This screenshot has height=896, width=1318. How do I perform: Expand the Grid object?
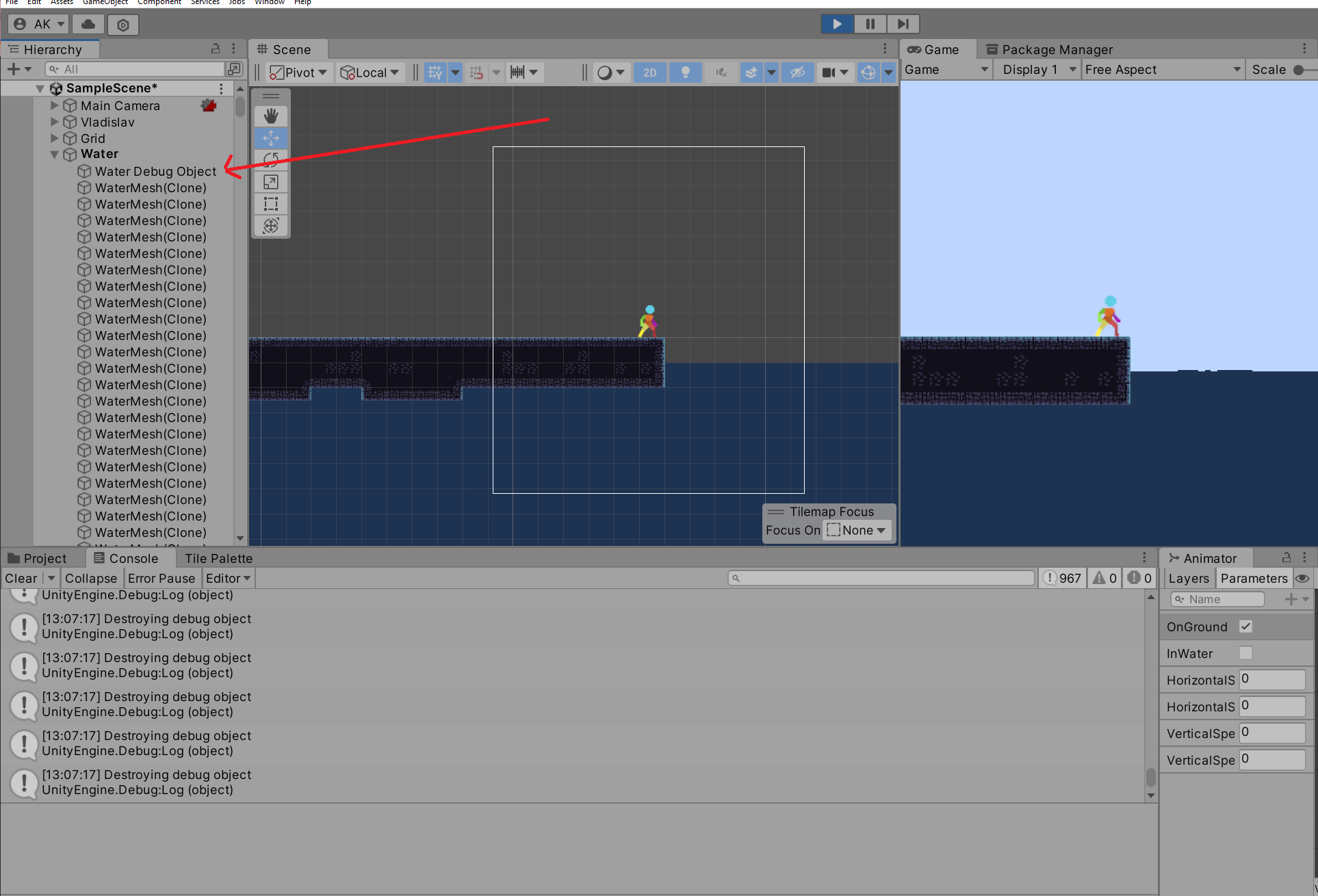click(55, 138)
